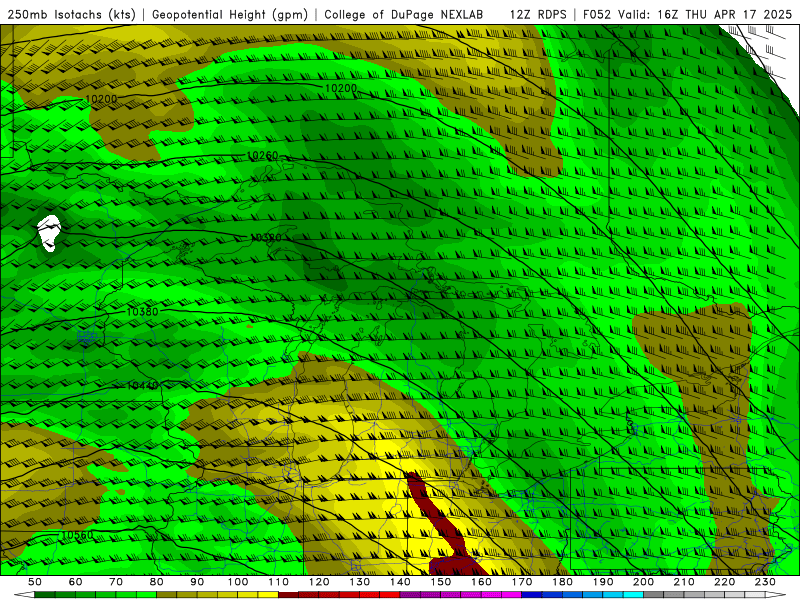Click the '12Z RDPS' model run label
Screen dimensions: 800x600
click(x=538, y=14)
